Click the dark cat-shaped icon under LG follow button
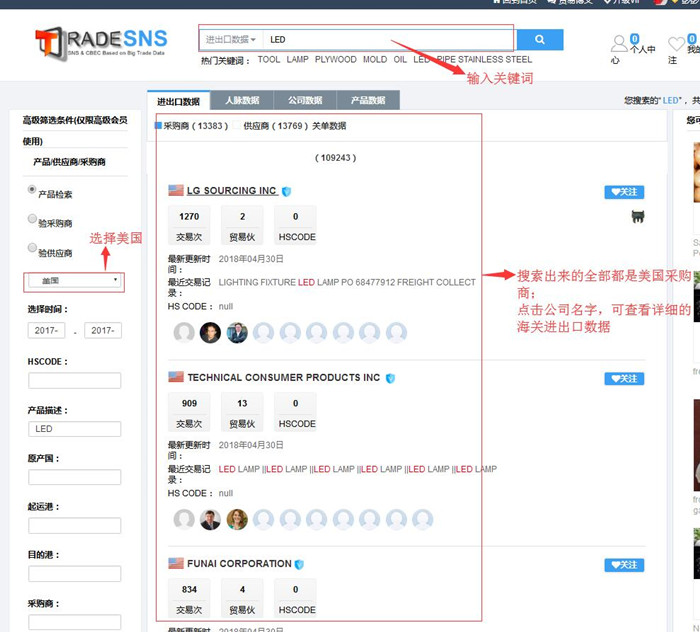 638,217
